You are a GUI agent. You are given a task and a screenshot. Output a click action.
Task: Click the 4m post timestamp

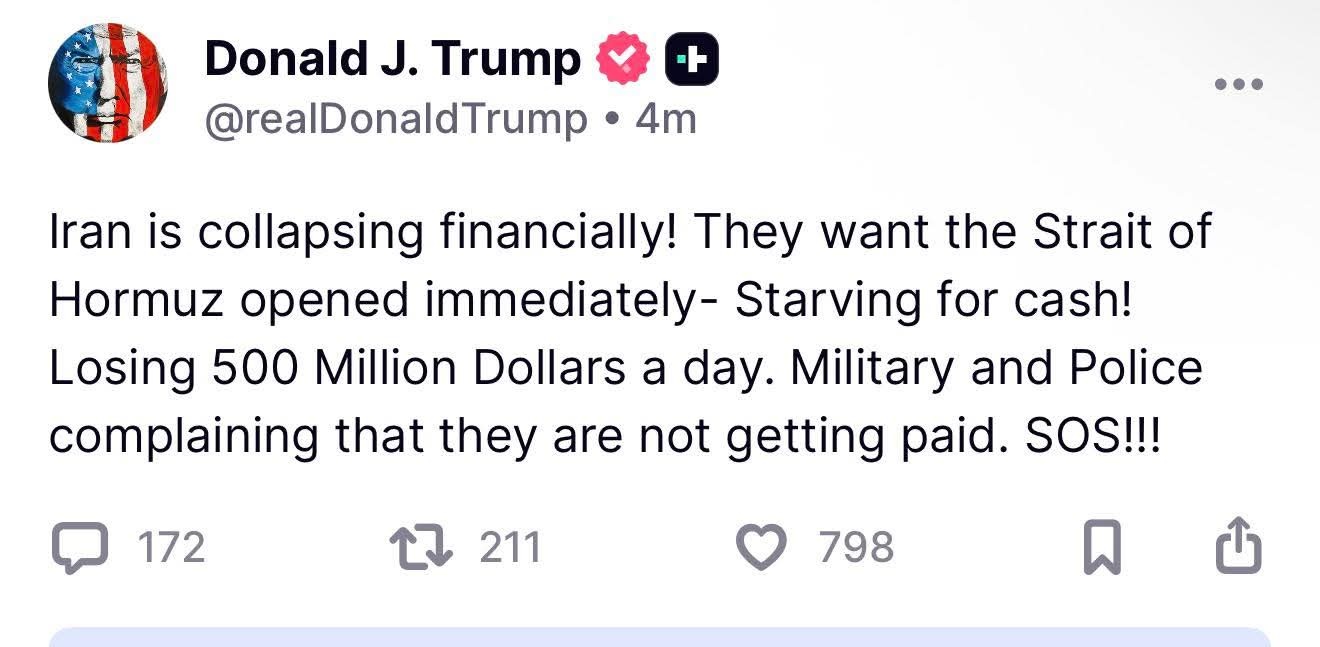pos(665,120)
